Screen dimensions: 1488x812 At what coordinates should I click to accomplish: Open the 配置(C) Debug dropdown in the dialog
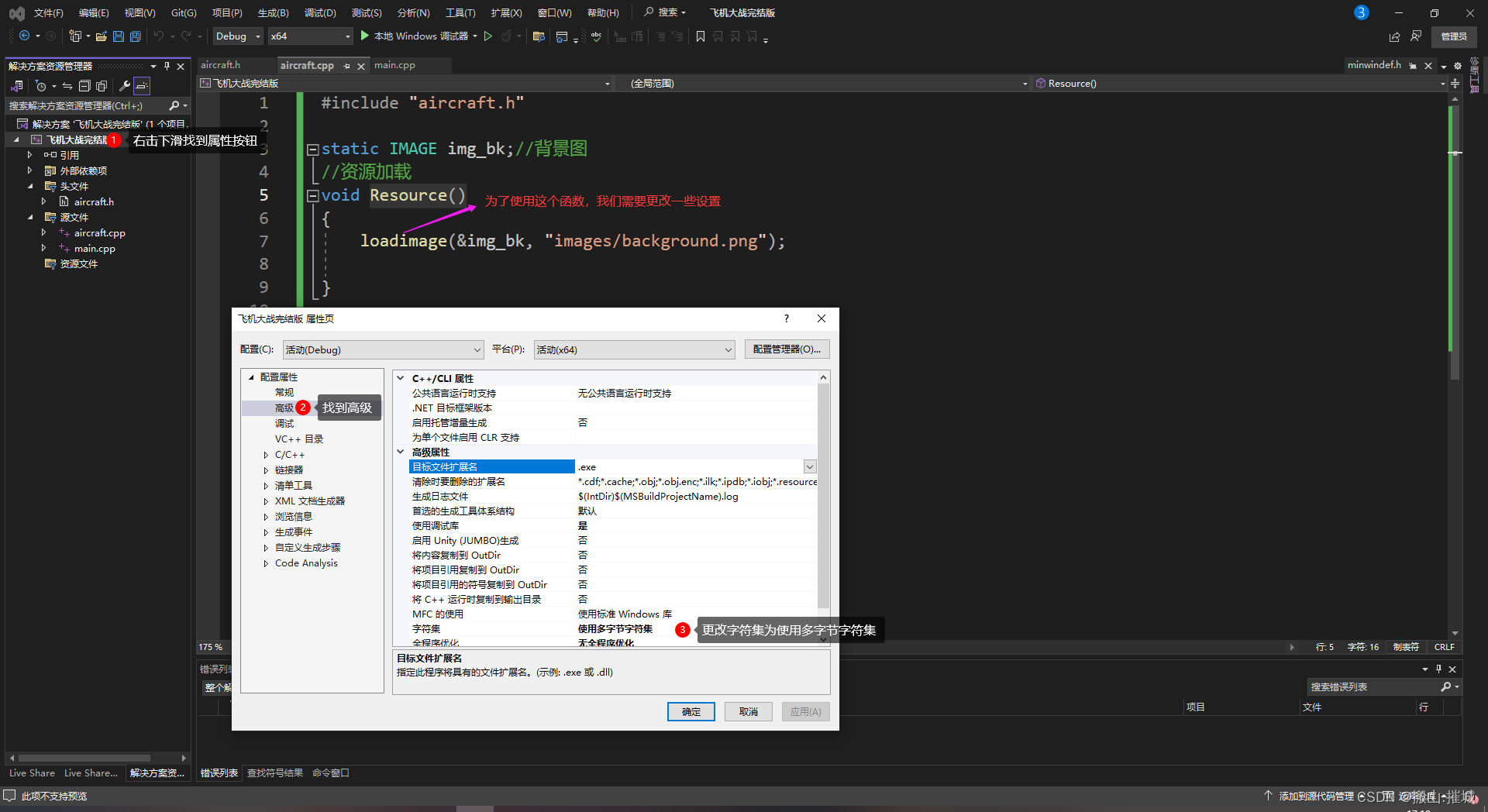(x=383, y=350)
